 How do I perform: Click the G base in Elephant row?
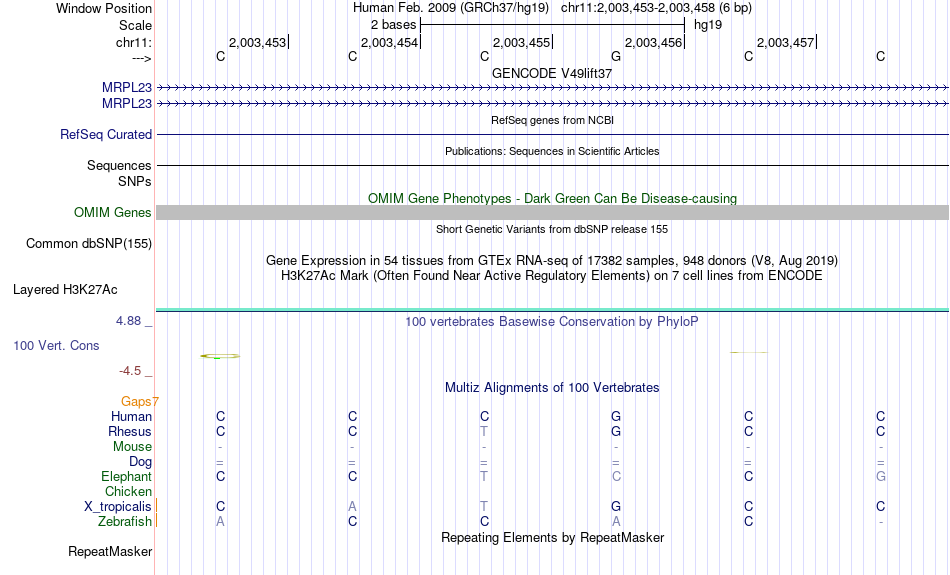tap(880, 476)
